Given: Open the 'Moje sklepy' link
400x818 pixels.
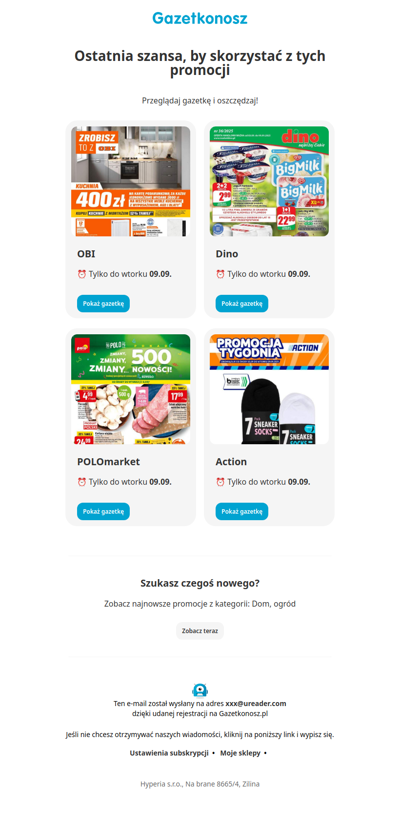Looking at the screenshot, I should point(240,753).
